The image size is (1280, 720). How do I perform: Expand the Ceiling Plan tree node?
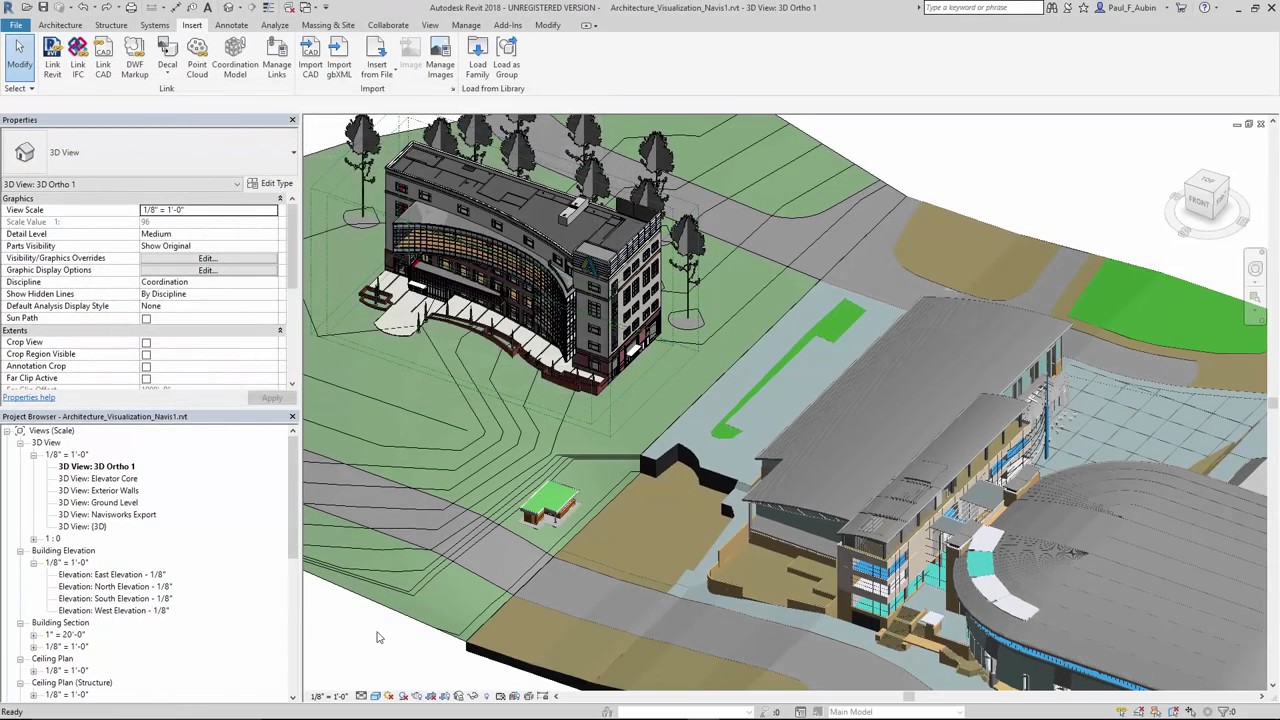[x=20, y=659]
